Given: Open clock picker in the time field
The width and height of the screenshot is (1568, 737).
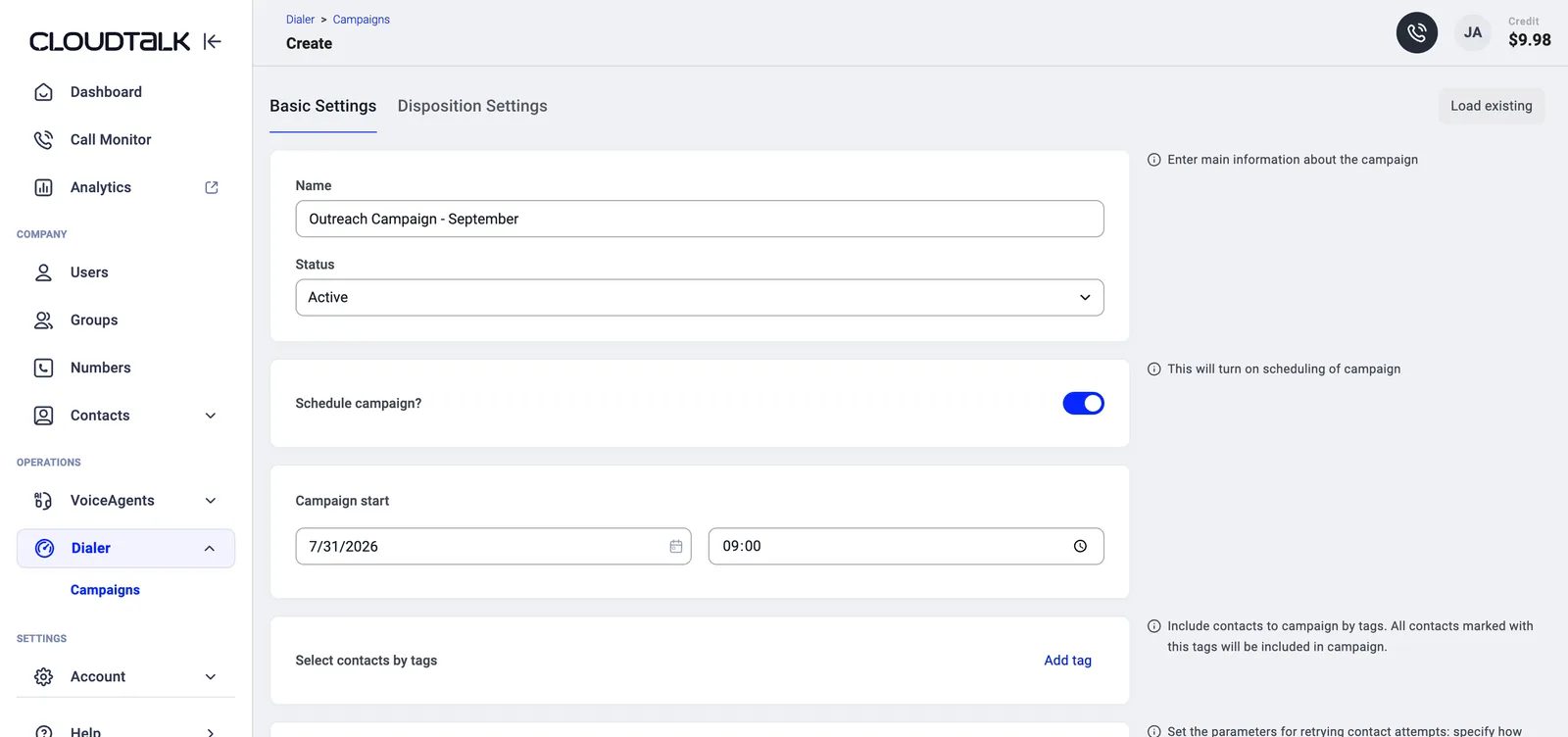Looking at the screenshot, I should click(1080, 547).
